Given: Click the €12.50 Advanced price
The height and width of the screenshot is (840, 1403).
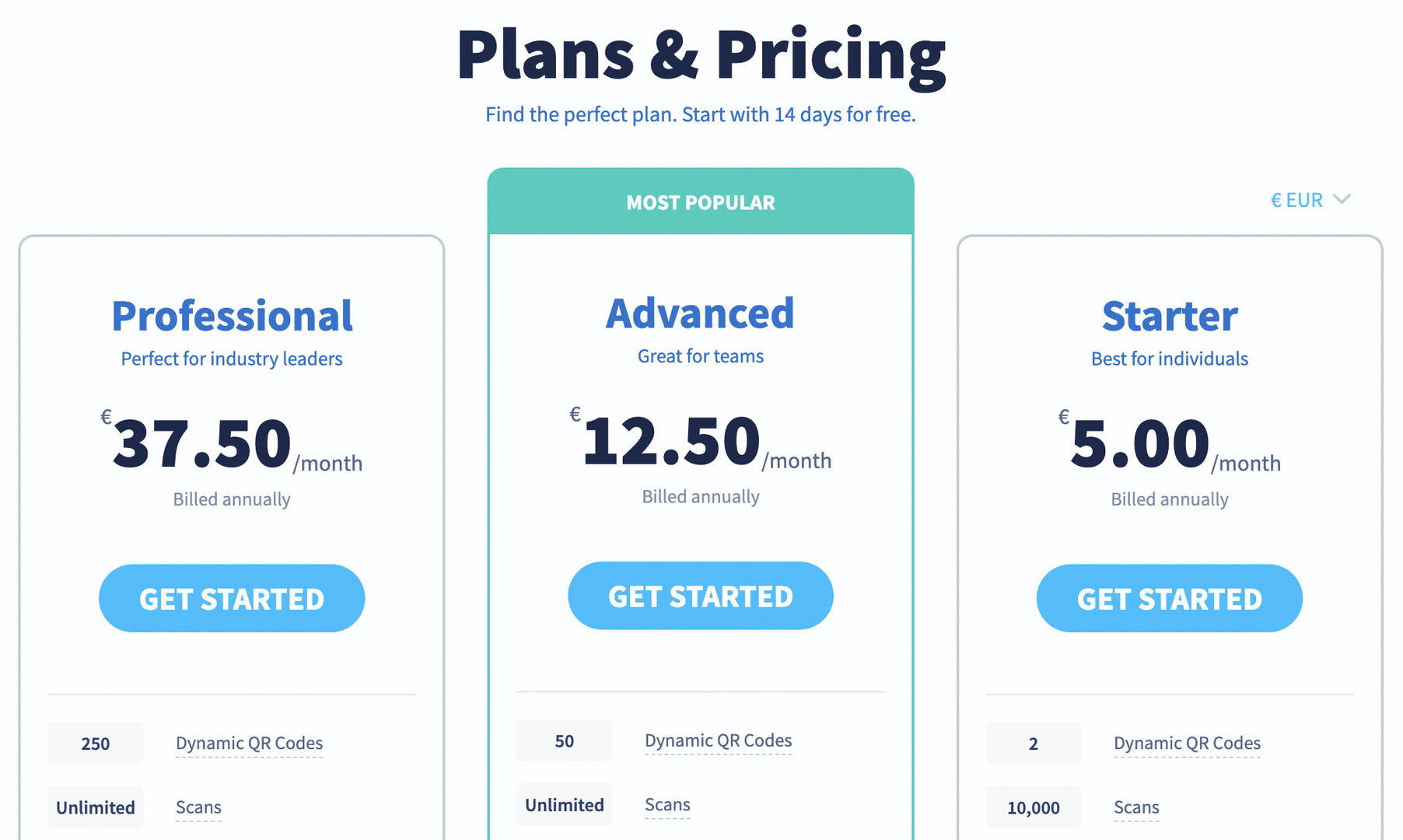Looking at the screenshot, I should tap(670, 442).
